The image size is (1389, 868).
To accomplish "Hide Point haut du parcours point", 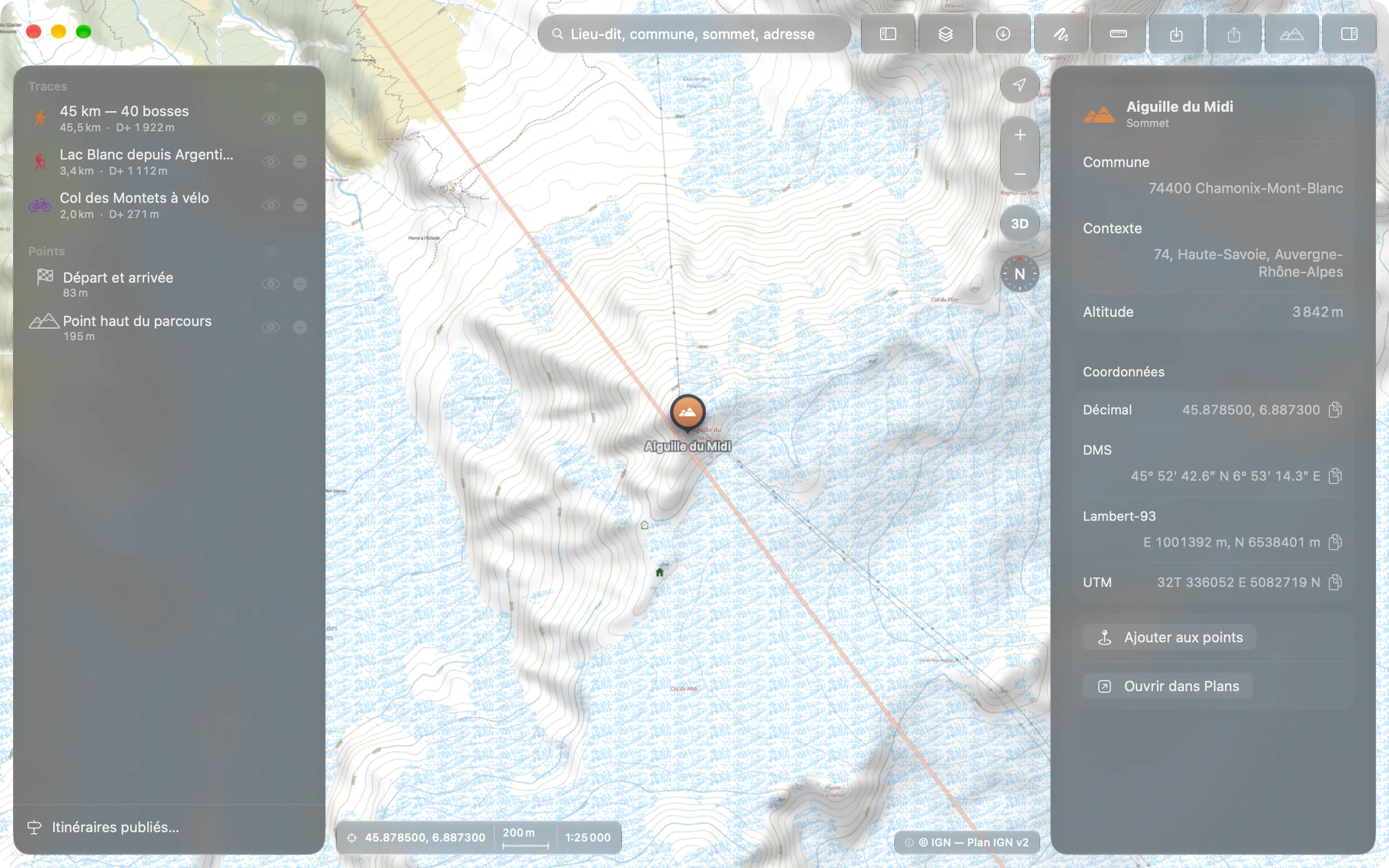I will pyautogui.click(x=271, y=327).
